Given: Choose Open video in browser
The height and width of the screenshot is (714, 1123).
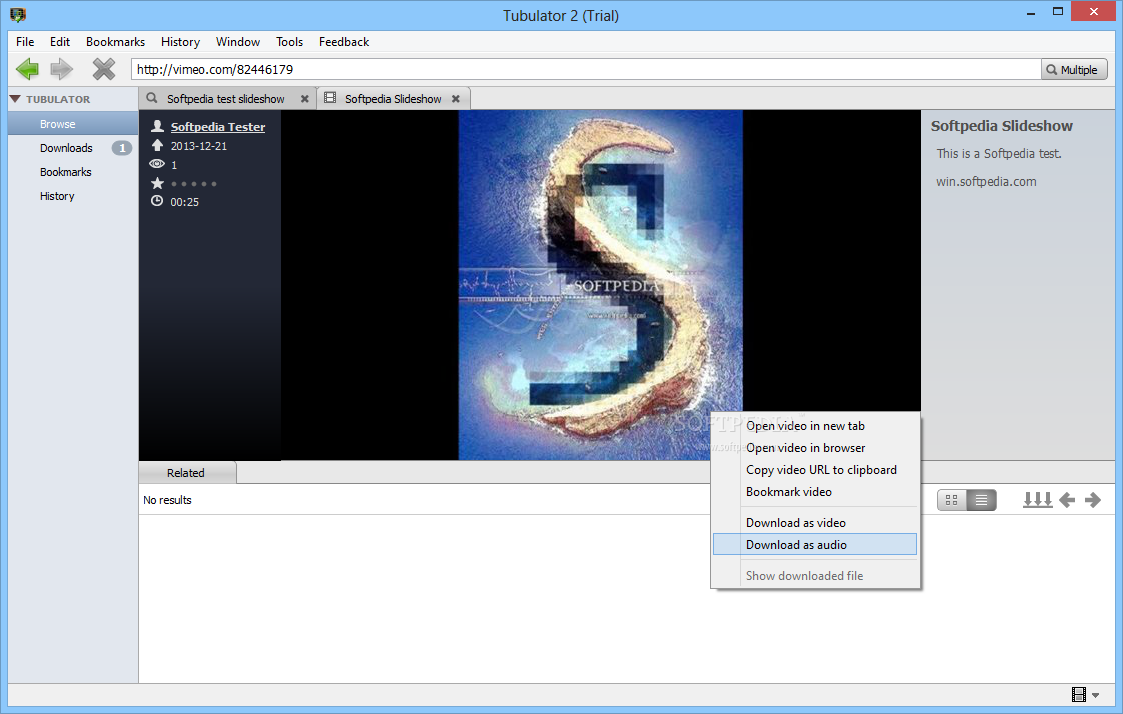Looking at the screenshot, I should (815, 448).
